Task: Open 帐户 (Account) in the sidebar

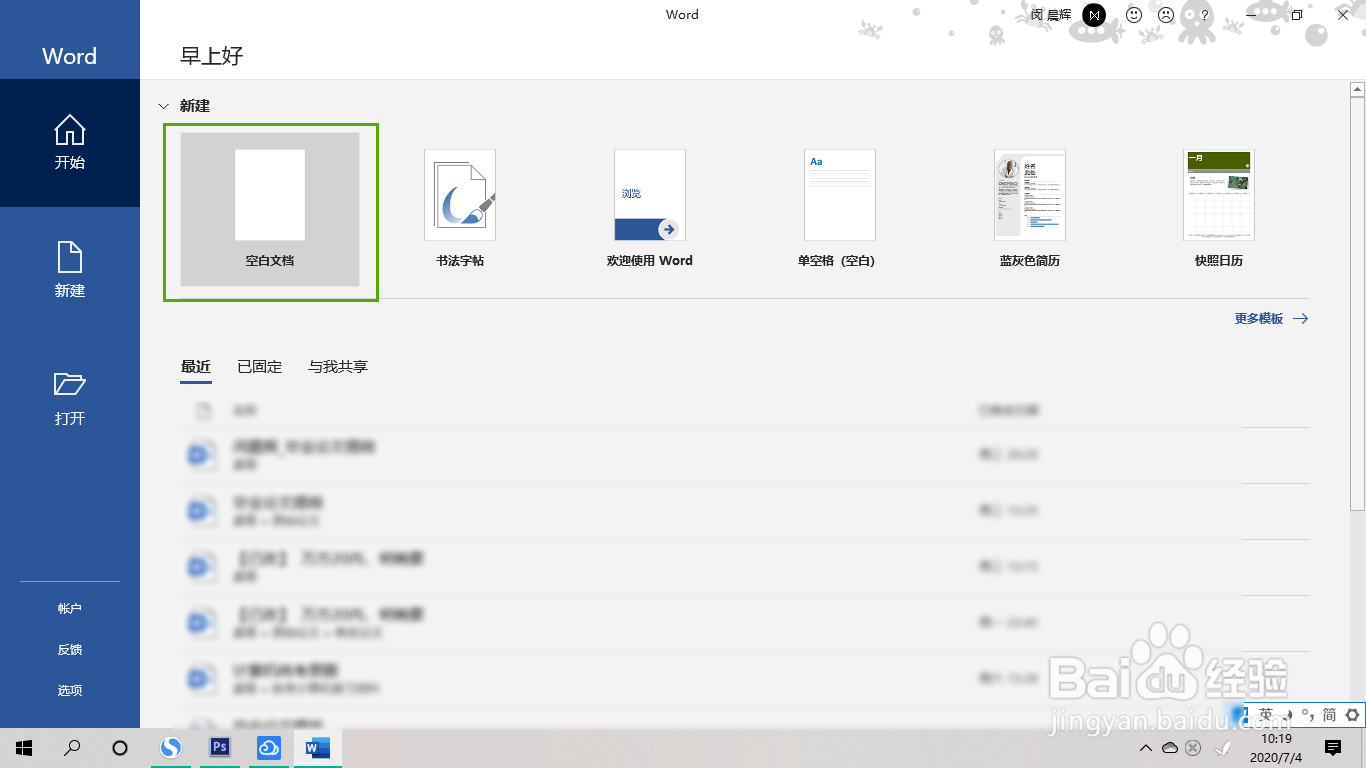Action: pyautogui.click(x=70, y=608)
